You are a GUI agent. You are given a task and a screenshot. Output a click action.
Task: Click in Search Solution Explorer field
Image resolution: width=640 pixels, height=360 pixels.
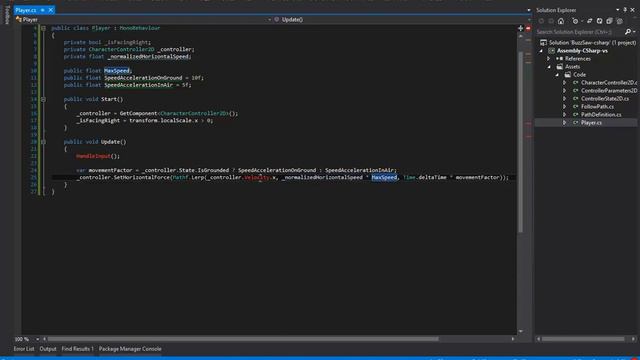pyautogui.click(x=579, y=32)
